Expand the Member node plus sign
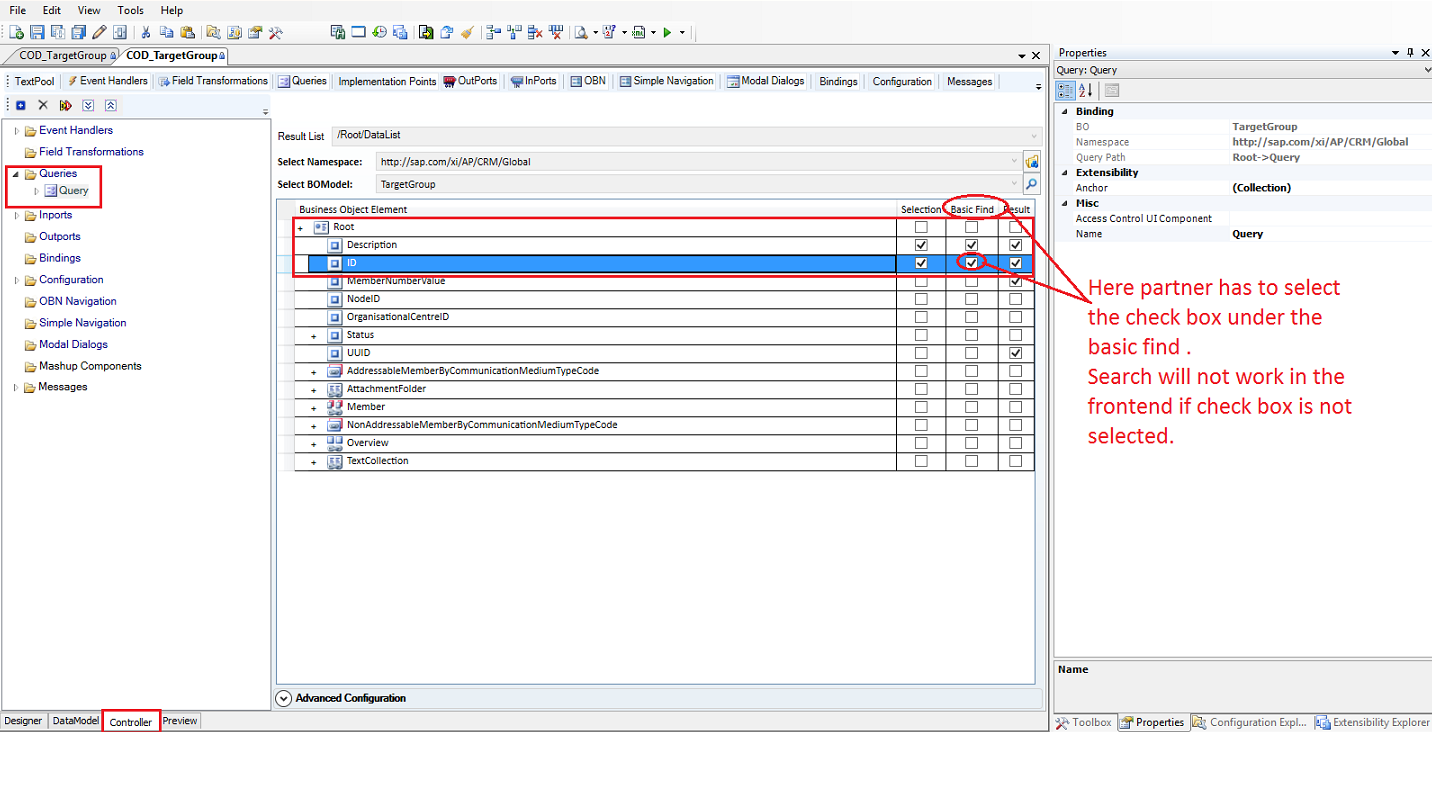 [314, 408]
